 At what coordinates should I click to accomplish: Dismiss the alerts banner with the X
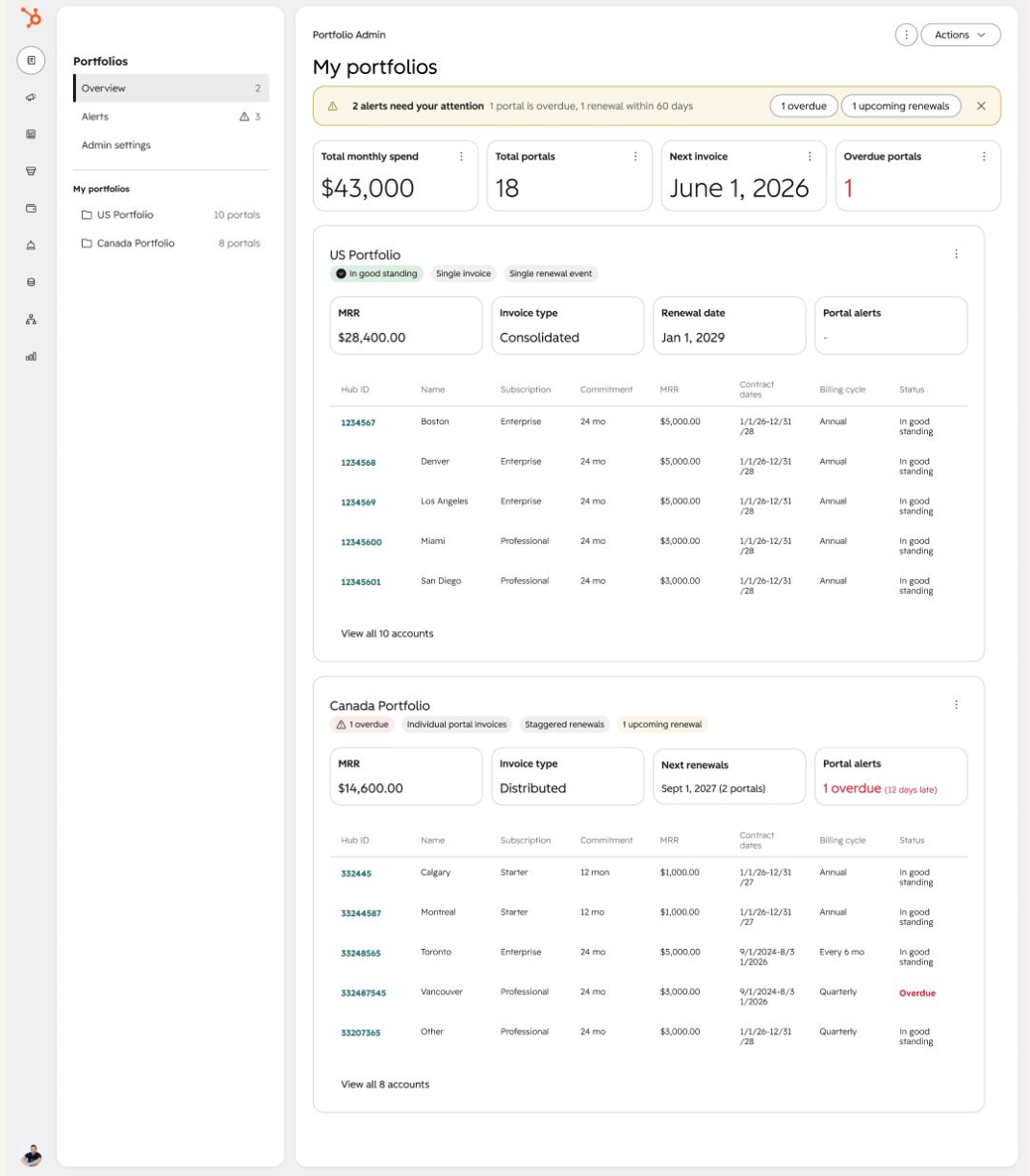pos(981,106)
